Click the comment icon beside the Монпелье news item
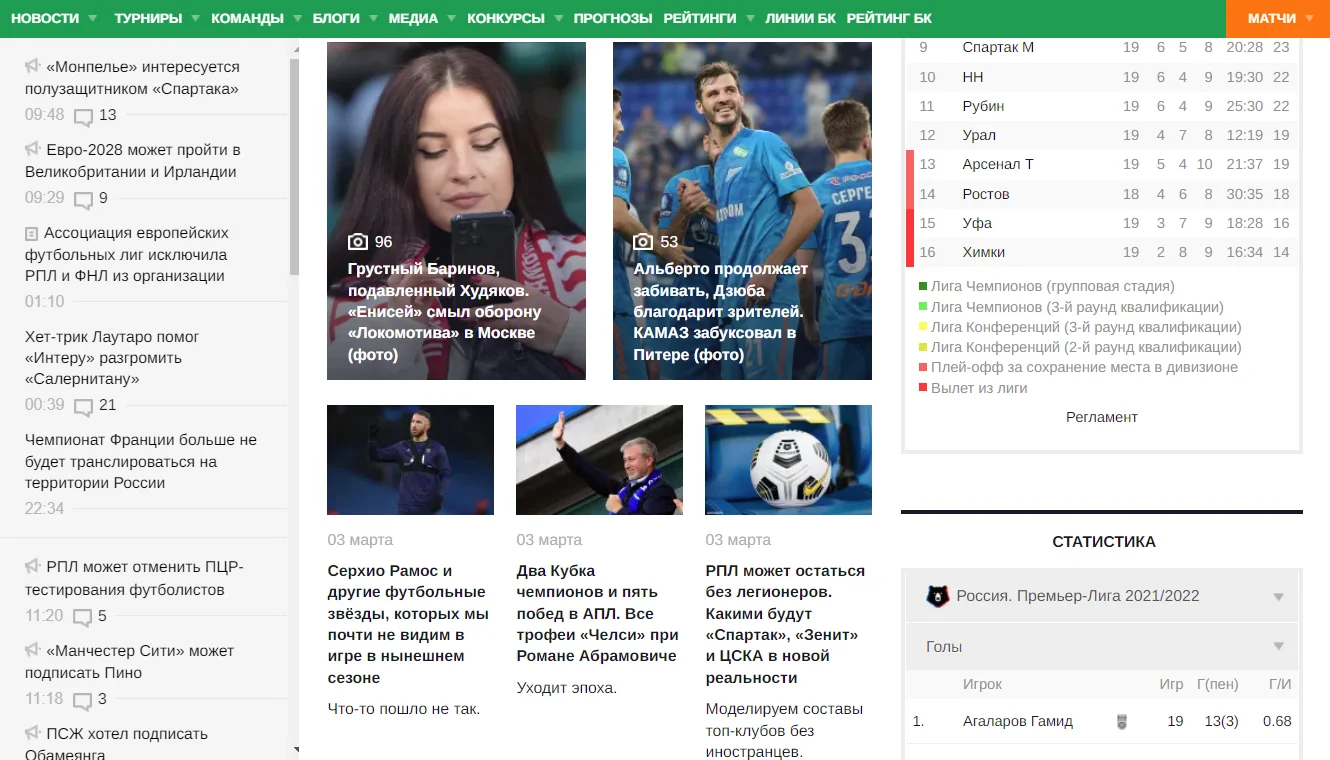 [84, 117]
